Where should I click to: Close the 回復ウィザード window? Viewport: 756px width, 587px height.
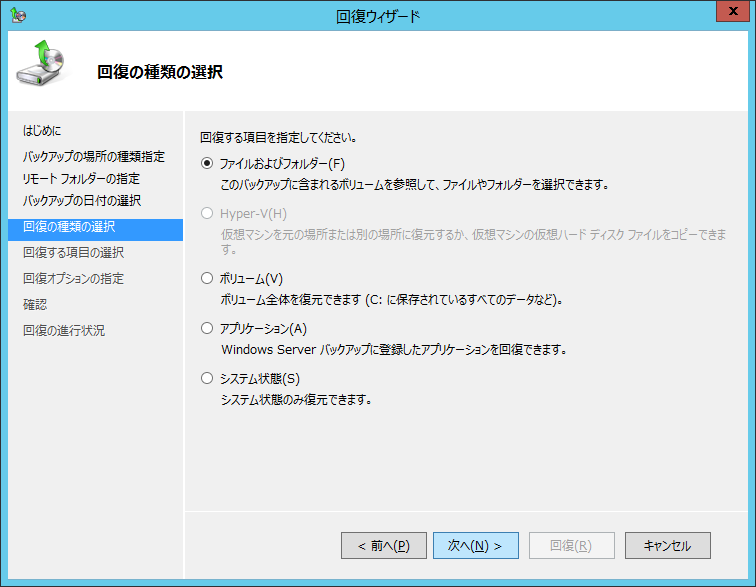click(x=731, y=13)
